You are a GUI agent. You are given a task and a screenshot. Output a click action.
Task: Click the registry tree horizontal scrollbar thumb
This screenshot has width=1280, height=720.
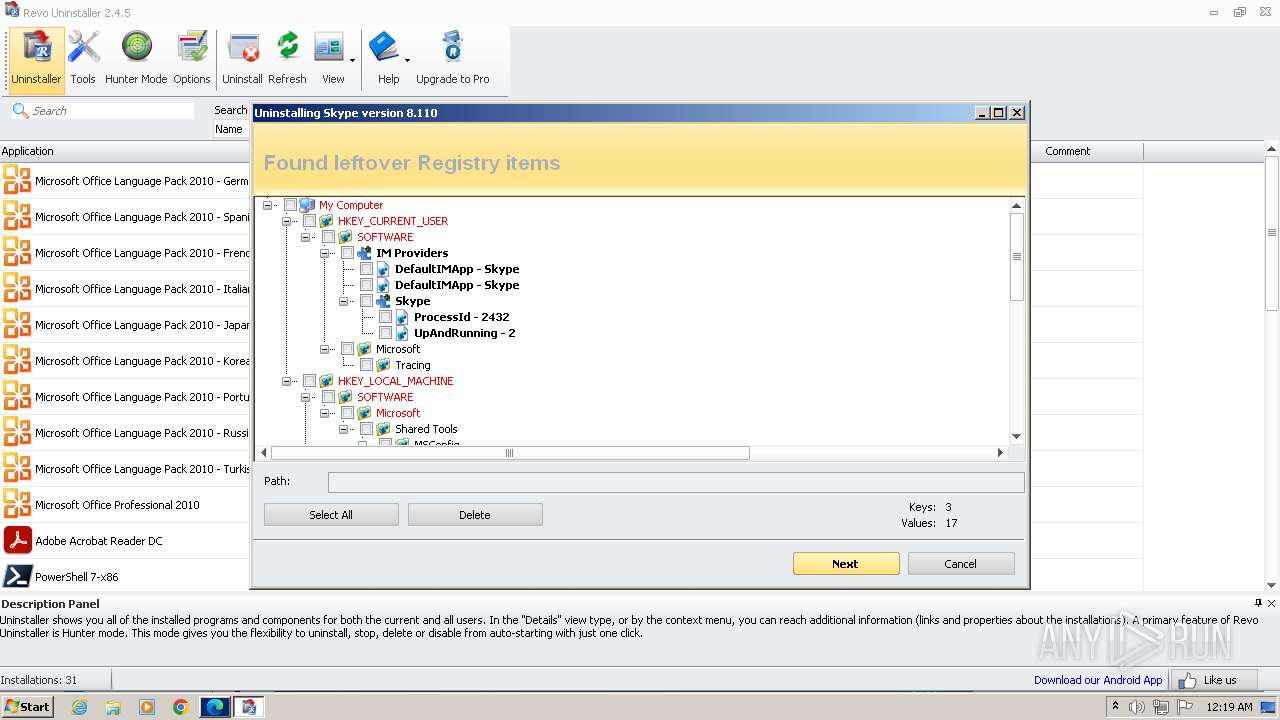(510, 453)
